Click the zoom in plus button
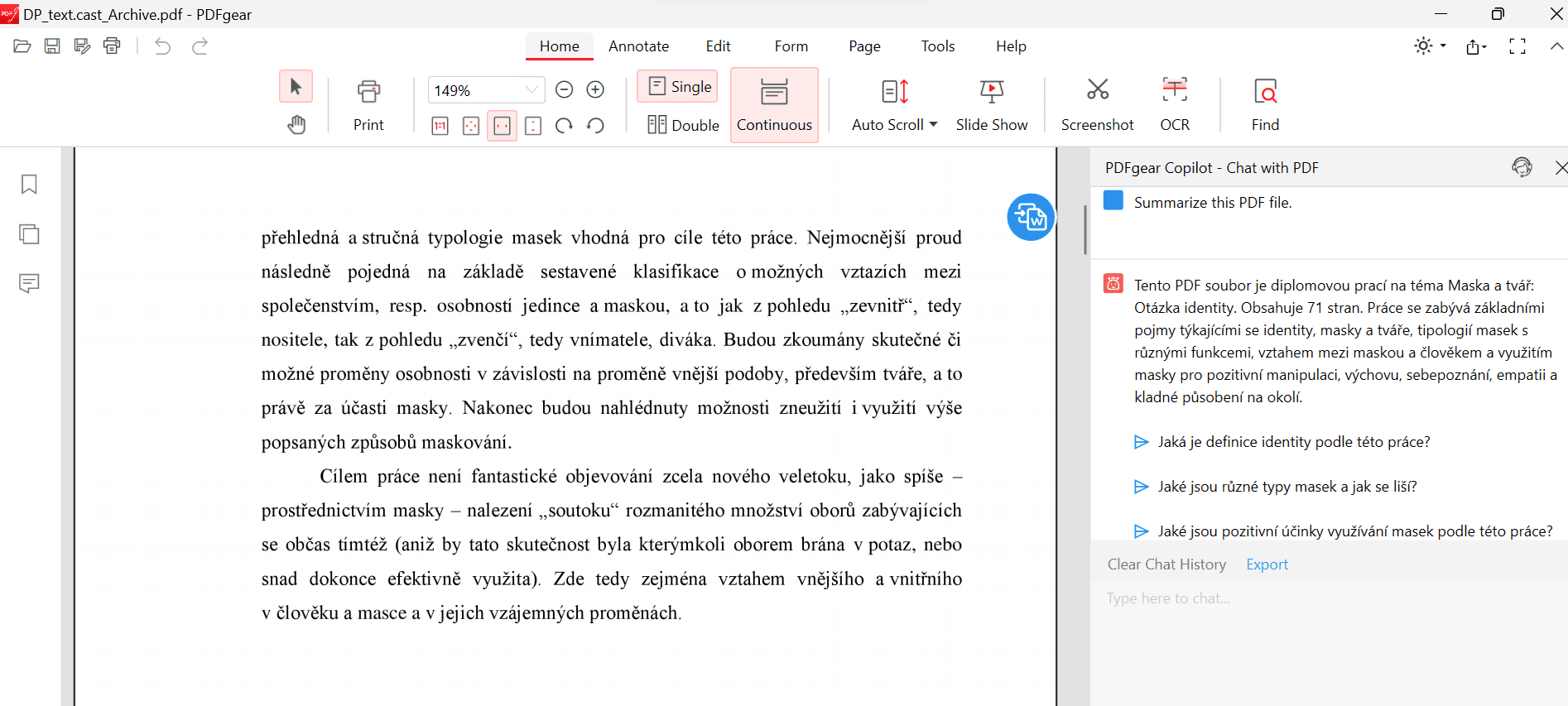Viewport: 1568px width, 706px height. pos(595,89)
